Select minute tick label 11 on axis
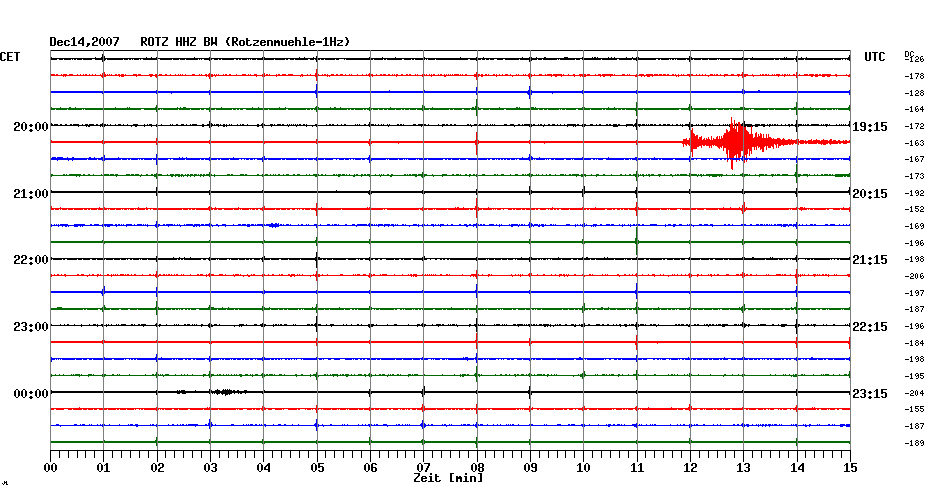Screen dimensions: 930x494 coord(637,467)
